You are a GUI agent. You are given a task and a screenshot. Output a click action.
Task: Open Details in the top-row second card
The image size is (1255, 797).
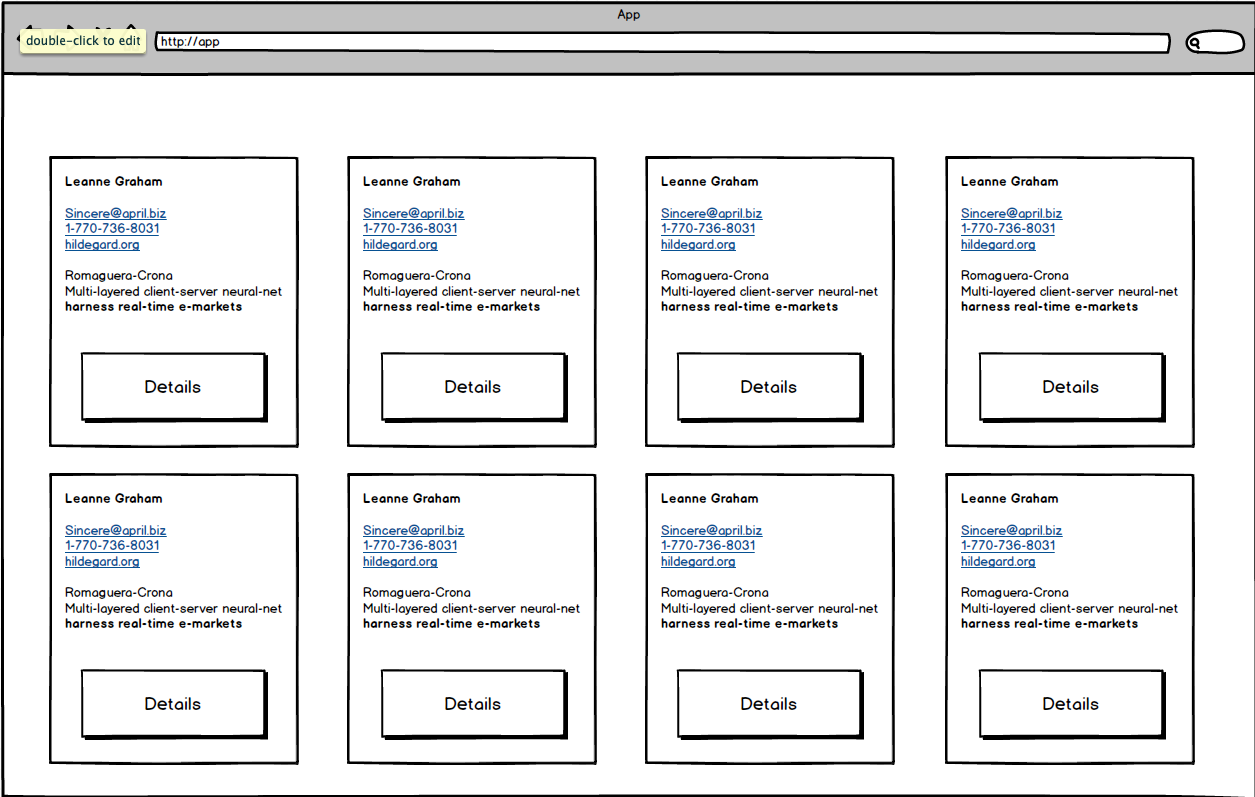473,387
